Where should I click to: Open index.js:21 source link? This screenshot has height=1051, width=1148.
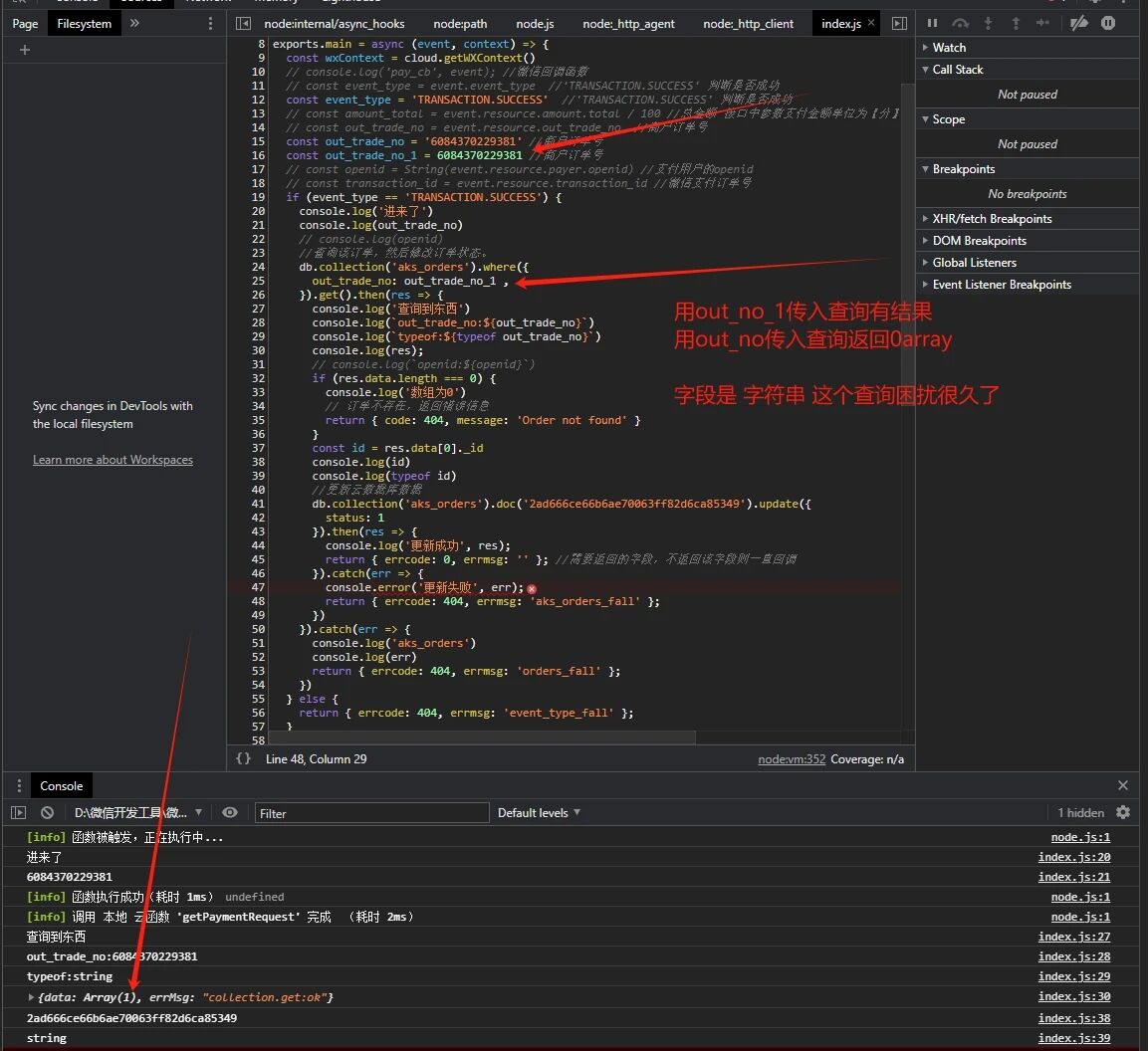point(1073,877)
